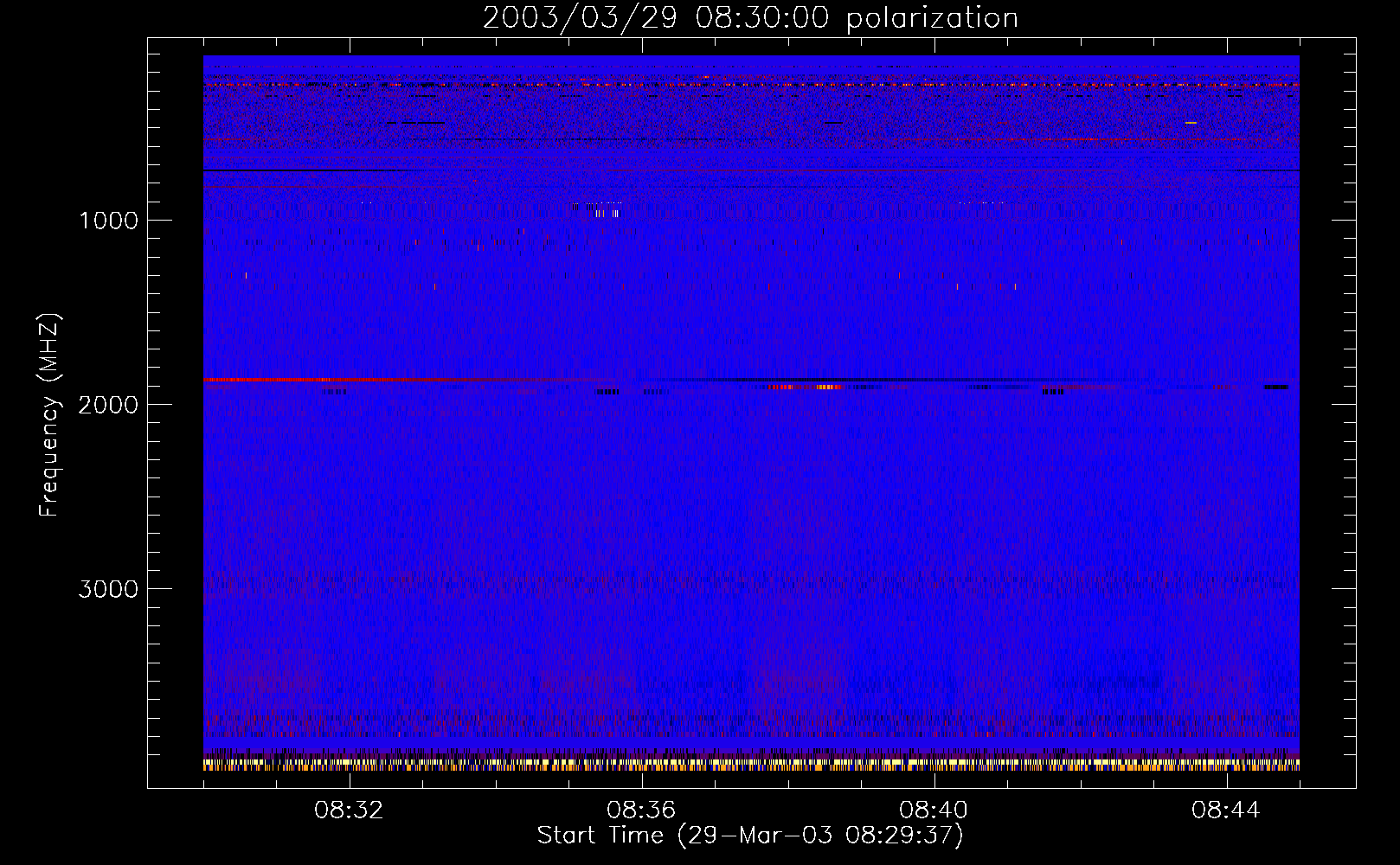Select the '1000' frequency axis label

click(x=108, y=221)
